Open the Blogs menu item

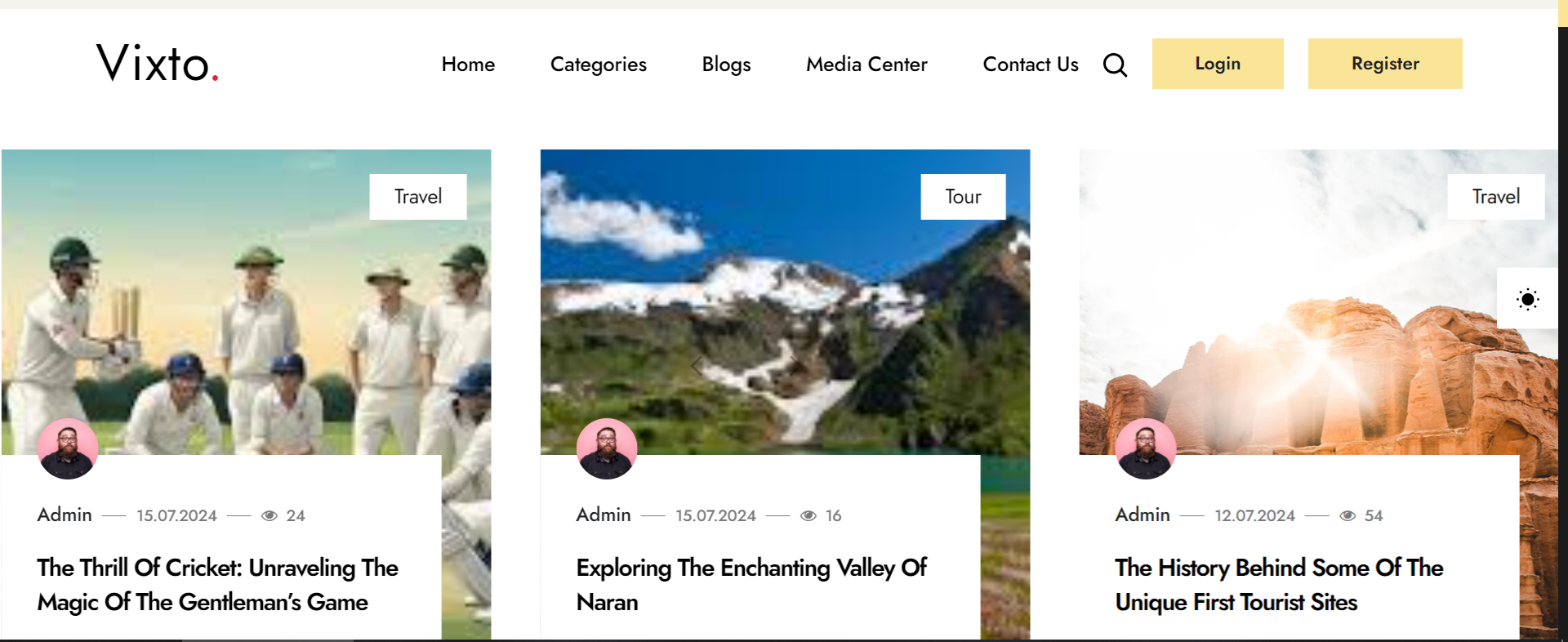pos(726,65)
